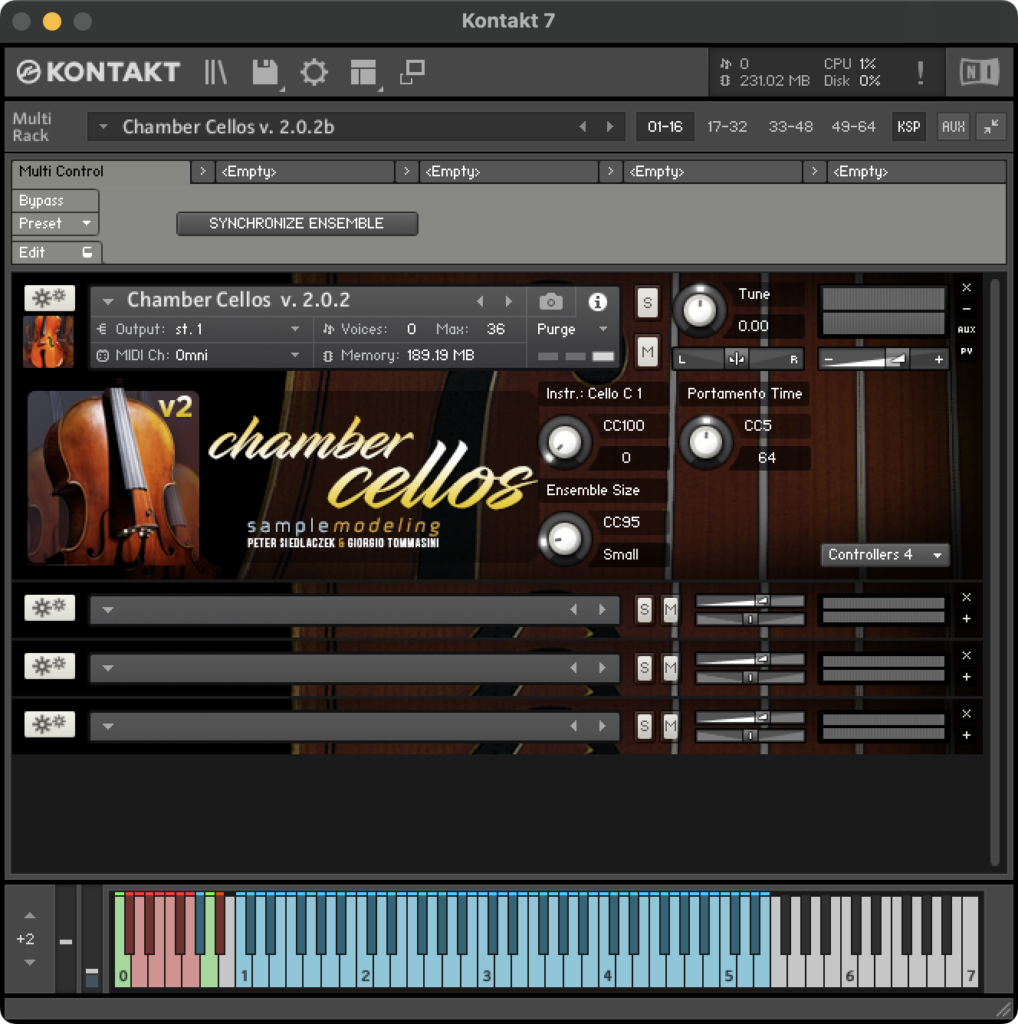Click third slot snowflake edit icon
Viewport: 1018px width, 1024px height.
[50, 666]
